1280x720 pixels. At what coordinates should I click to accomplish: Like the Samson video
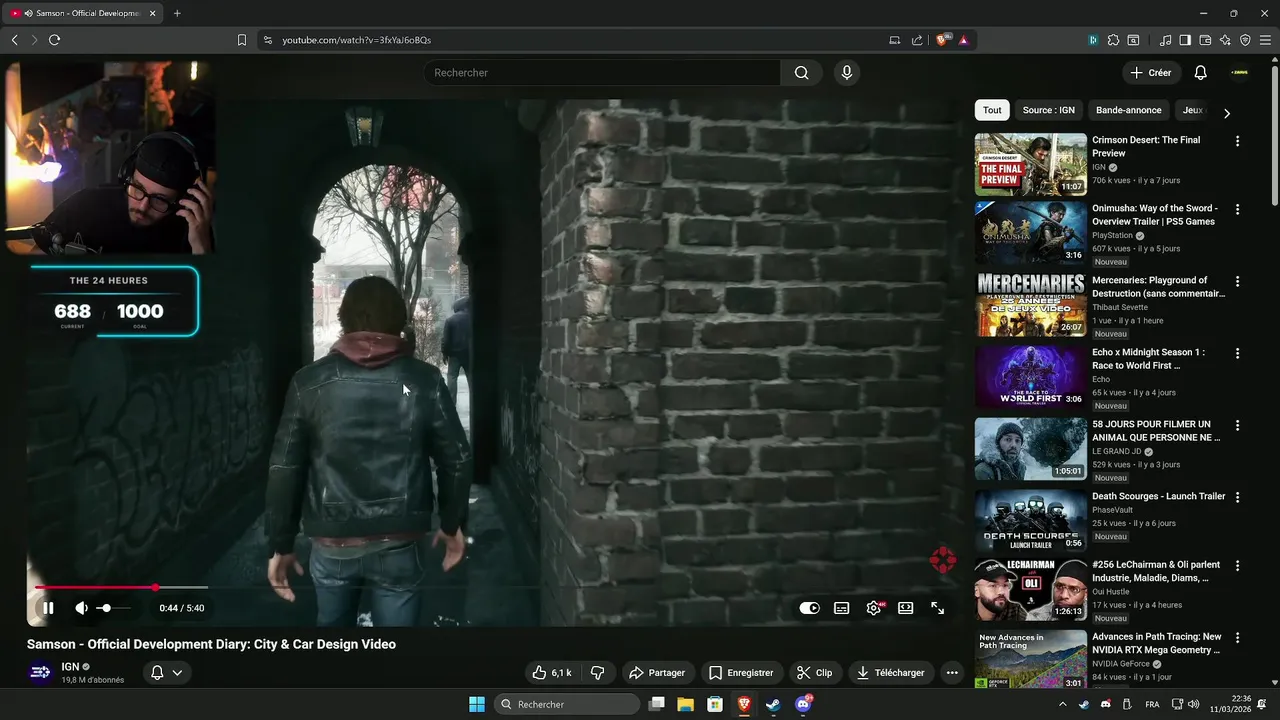click(552, 673)
